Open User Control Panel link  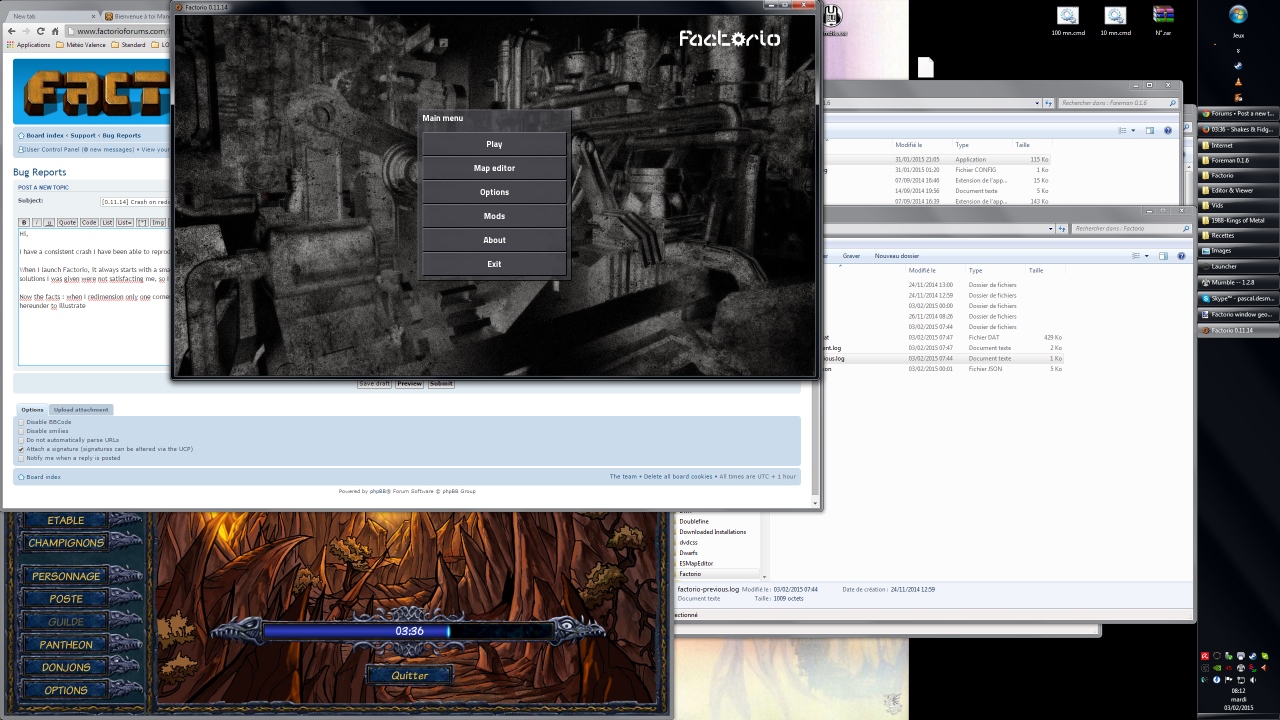click(51, 149)
